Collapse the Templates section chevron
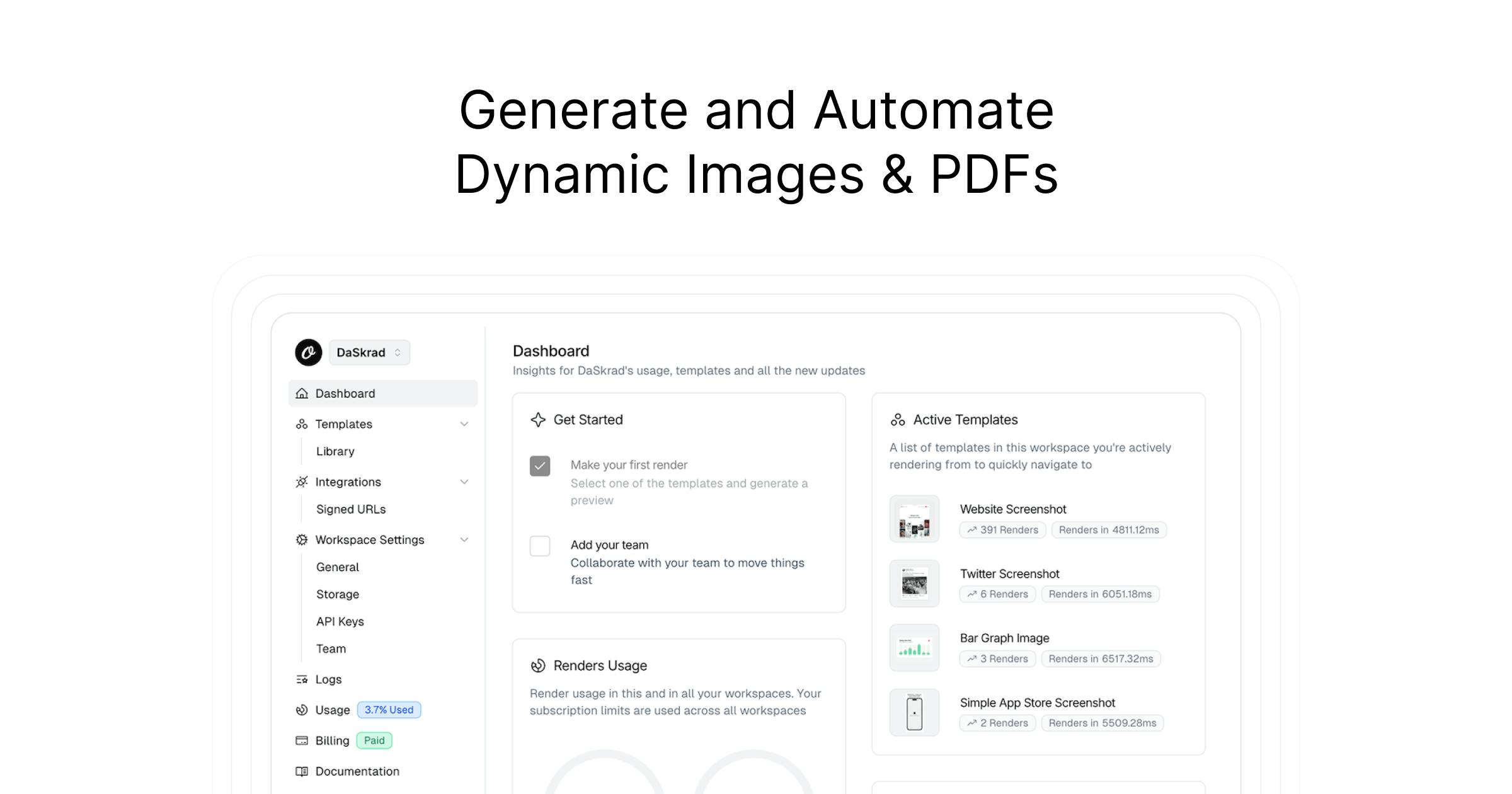The width and height of the screenshot is (1512, 794). [464, 424]
